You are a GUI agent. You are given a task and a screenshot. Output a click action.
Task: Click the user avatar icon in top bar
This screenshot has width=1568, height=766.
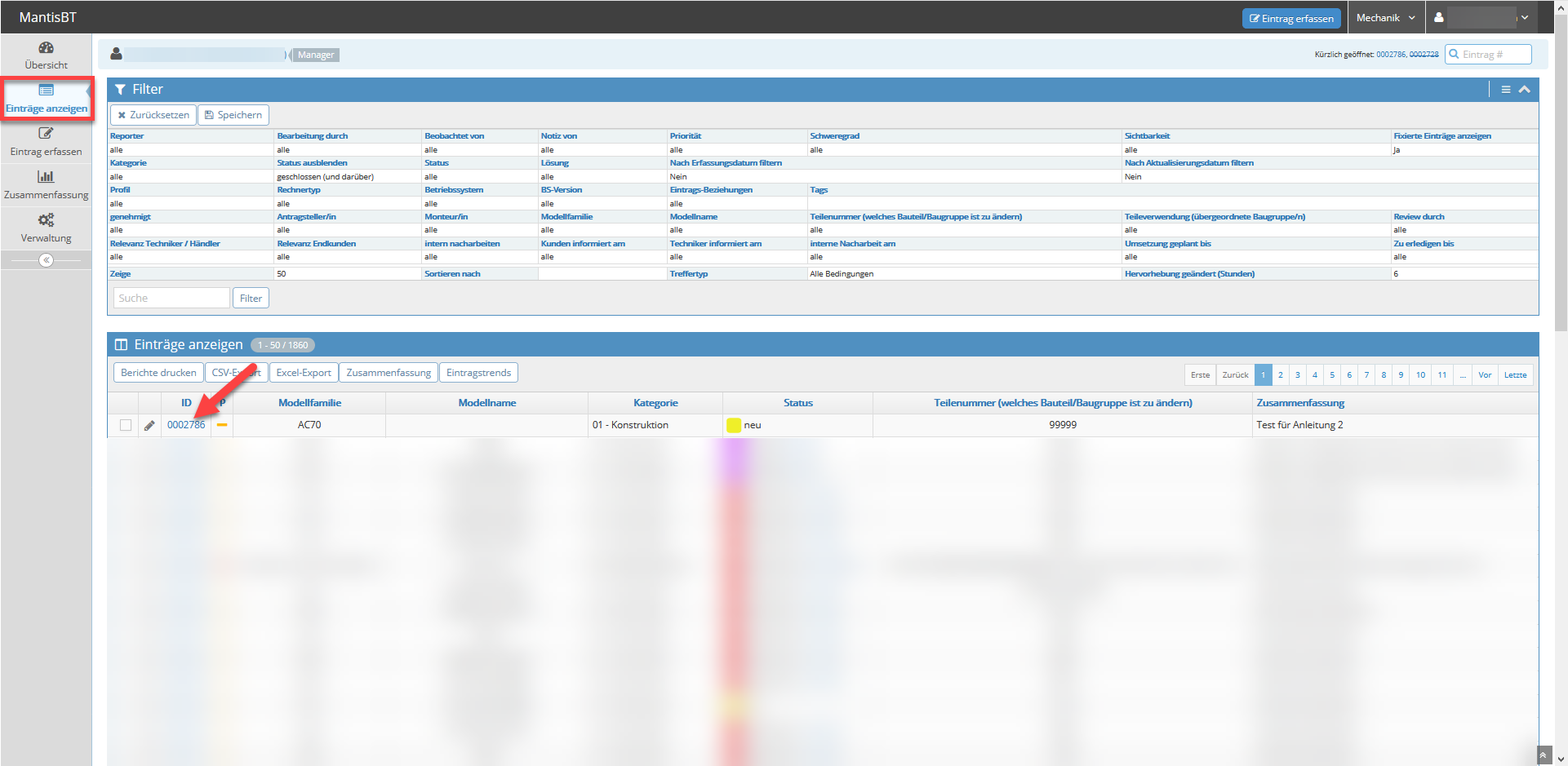(1438, 17)
